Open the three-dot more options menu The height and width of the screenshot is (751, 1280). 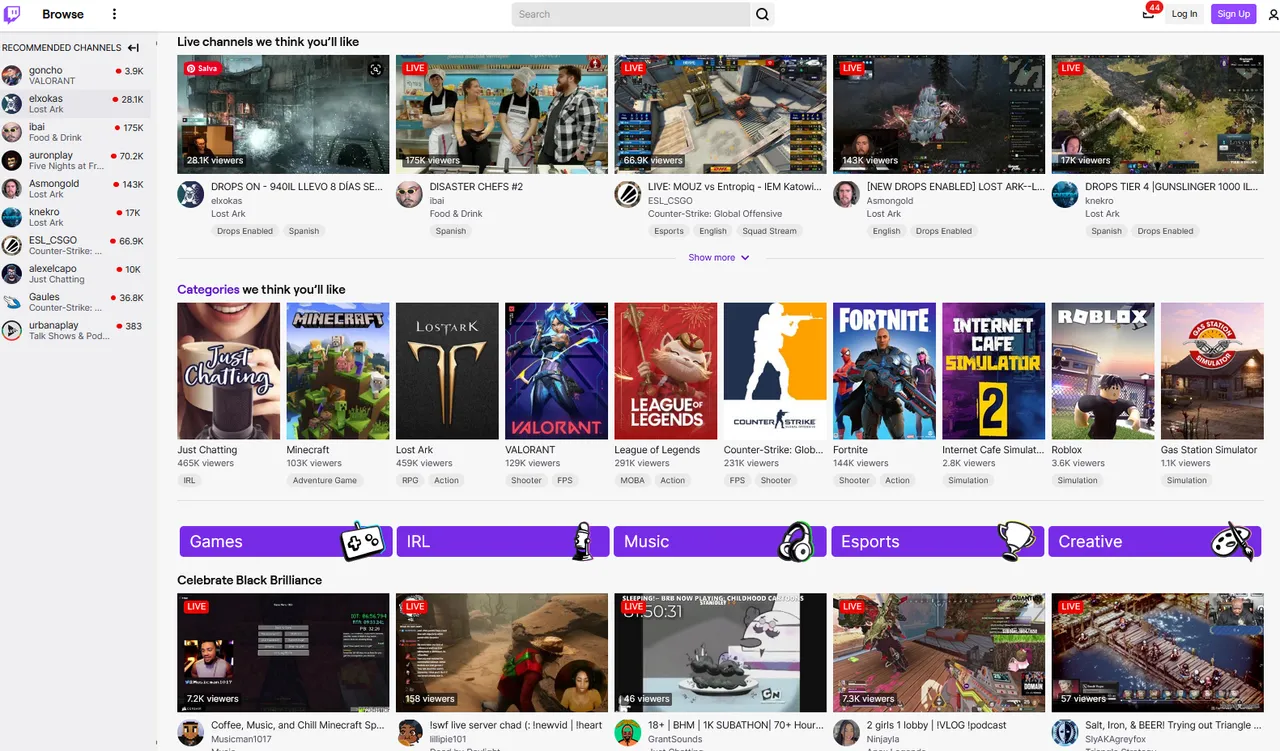pos(114,14)
